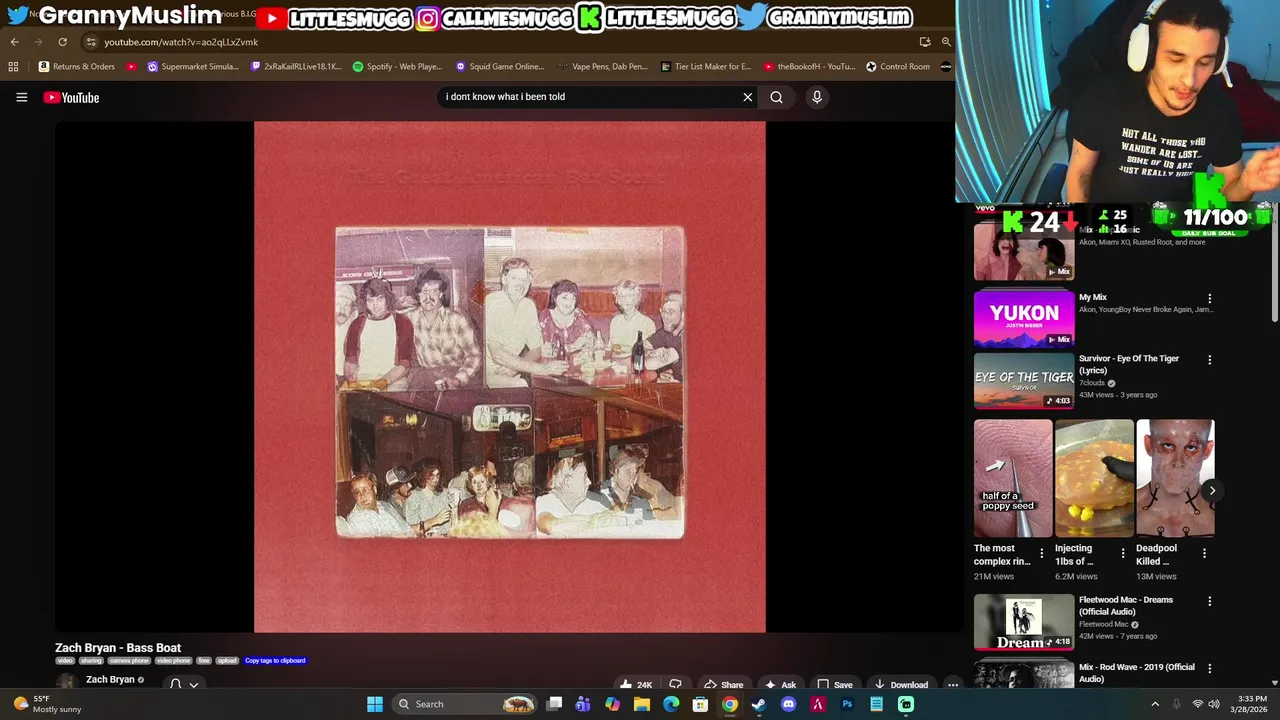The height and width of the screenshot is (720, 1280).
Task: Show next shorts with the right arrow
Action: point(1212,490)
